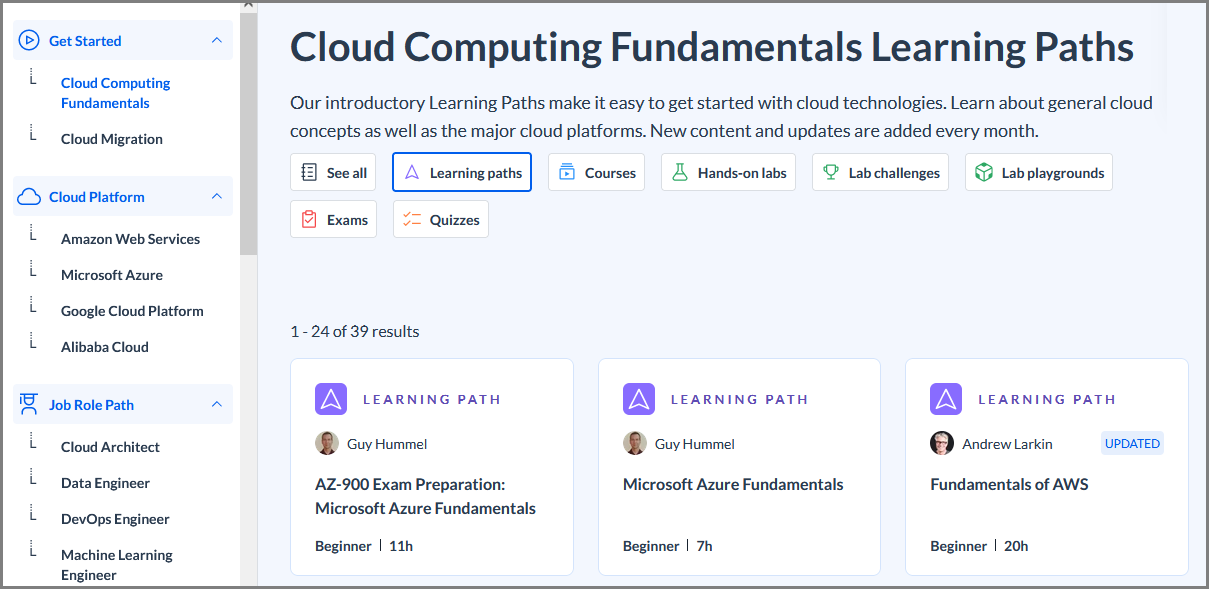Click the Cloud Platform cloud icon
The image size is (1209, 589).
pyautogui.click(x=30, y=197)
